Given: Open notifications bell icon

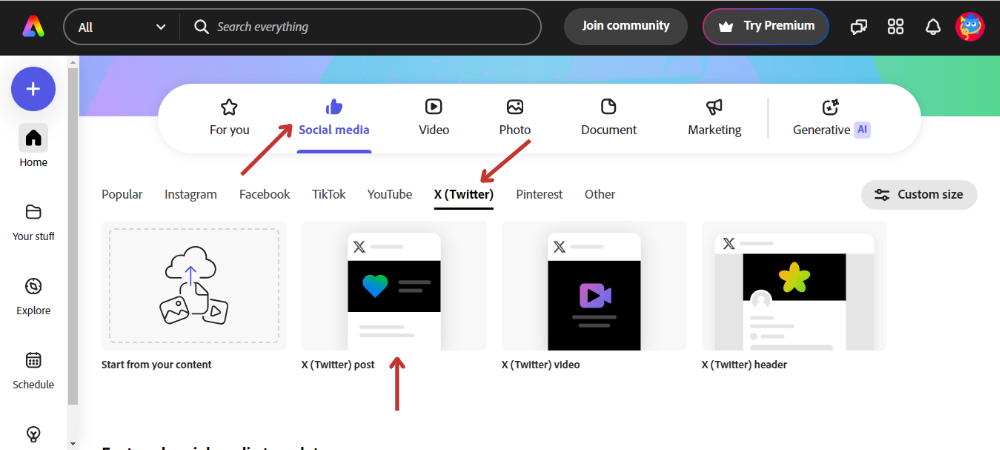Looking at the screenshot, I should [933, 27].
